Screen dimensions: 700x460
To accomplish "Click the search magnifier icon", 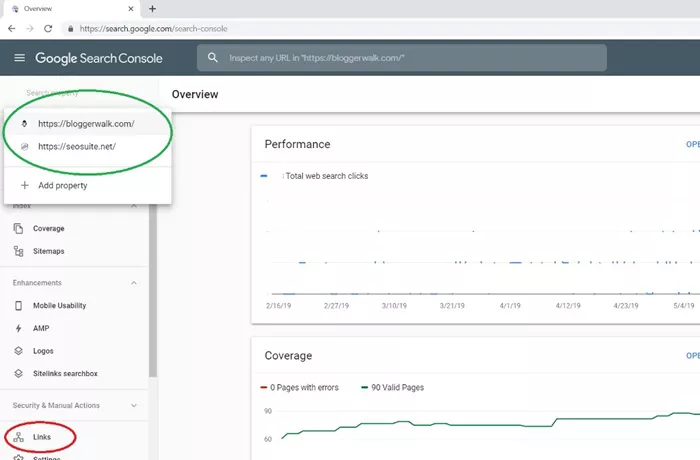I will coord(212,58).
